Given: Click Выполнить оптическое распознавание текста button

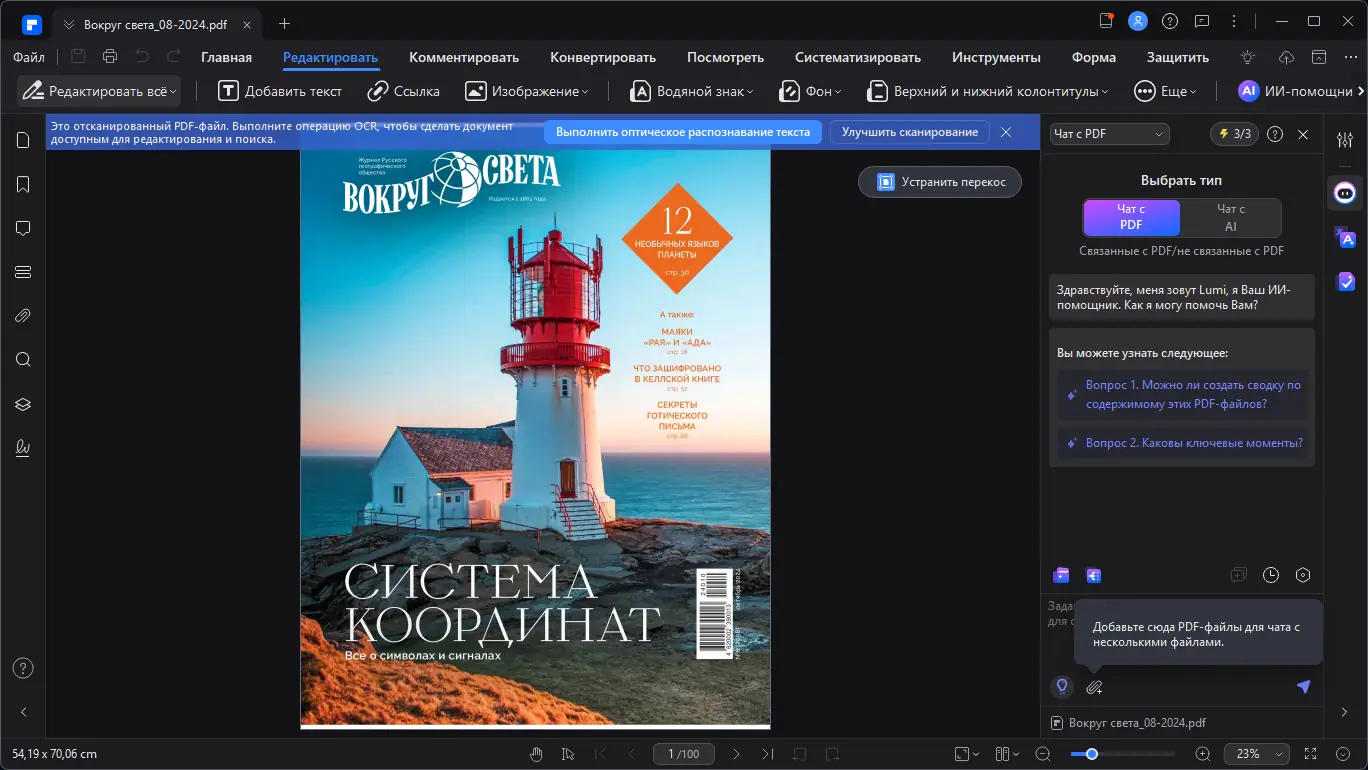Looking at the screenshot, I should [x=683, y=132].
